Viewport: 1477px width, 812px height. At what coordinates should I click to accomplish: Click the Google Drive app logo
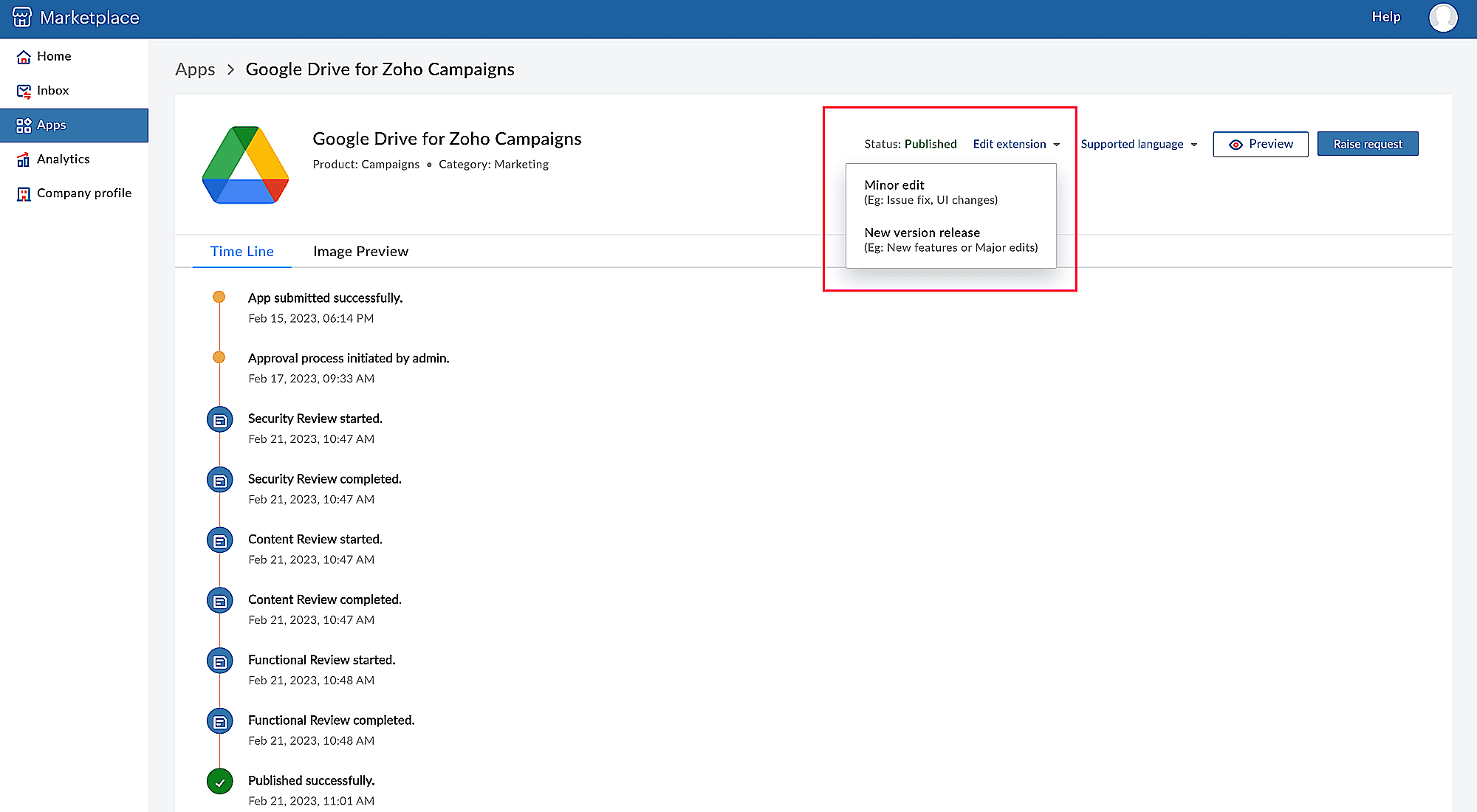coord(245,165)
